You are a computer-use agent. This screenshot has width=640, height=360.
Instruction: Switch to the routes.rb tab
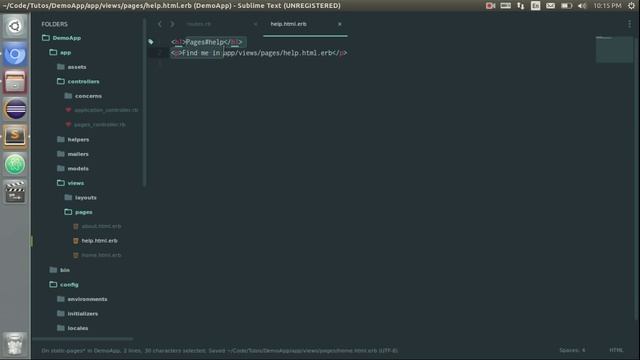[199, 24]
